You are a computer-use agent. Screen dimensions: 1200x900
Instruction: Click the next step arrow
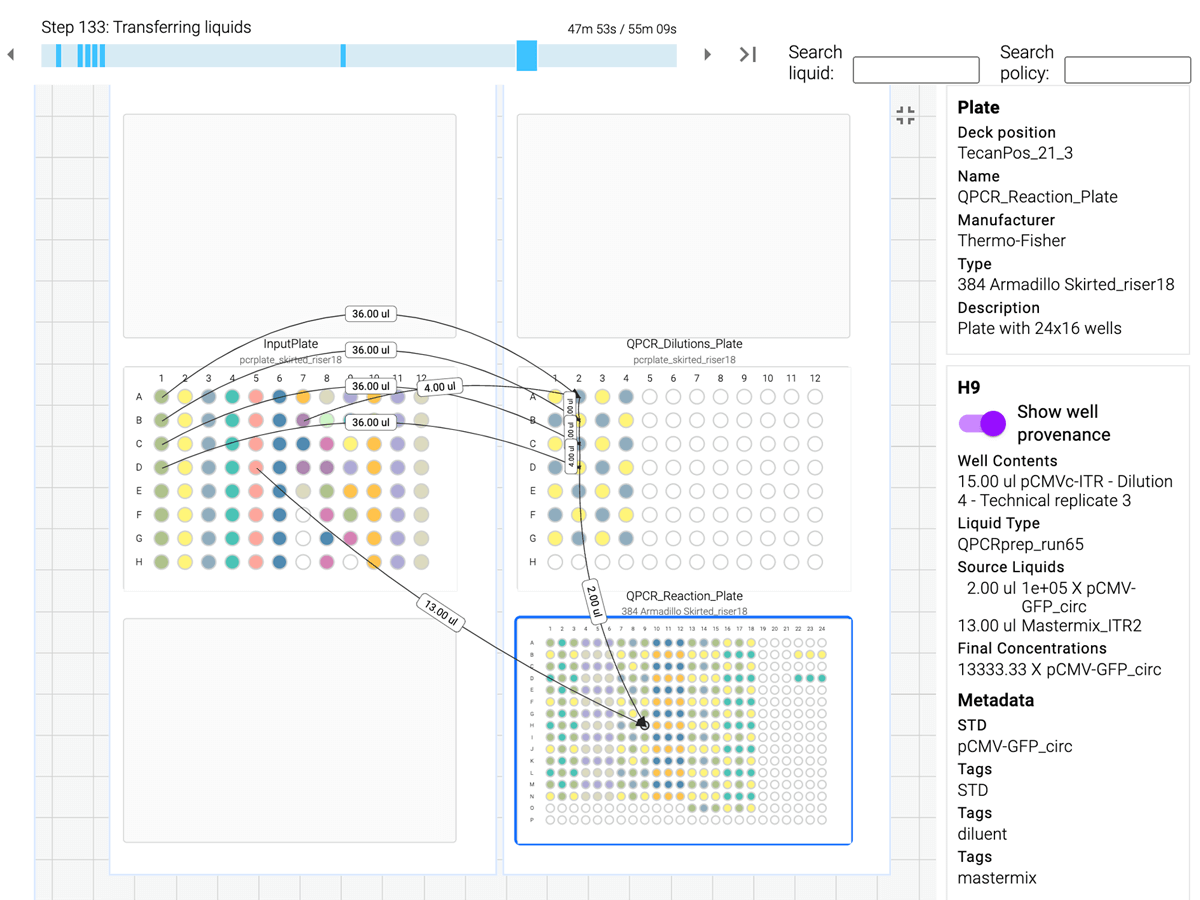pos(707,54)
